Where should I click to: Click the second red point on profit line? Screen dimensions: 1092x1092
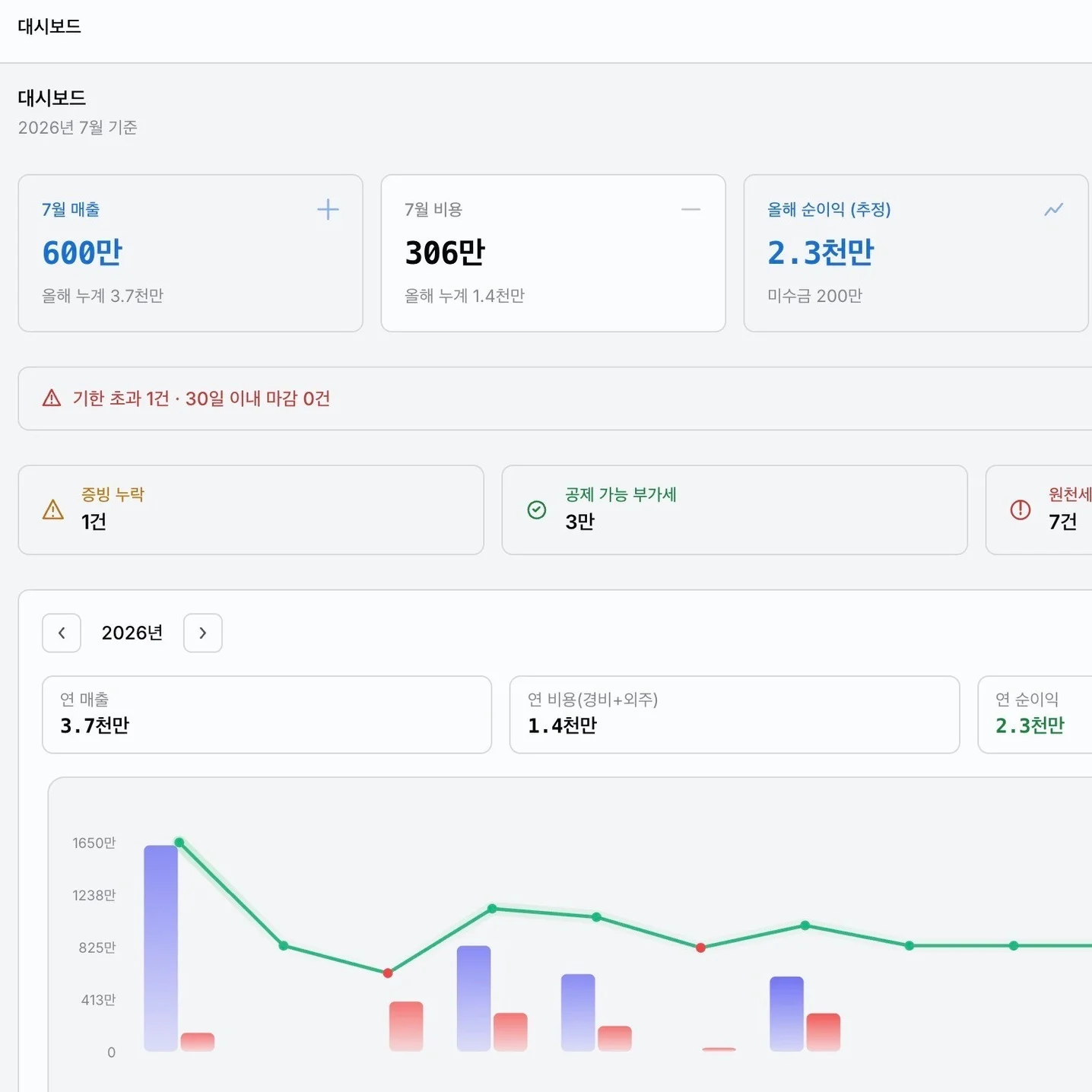click(x=700, y=948)
